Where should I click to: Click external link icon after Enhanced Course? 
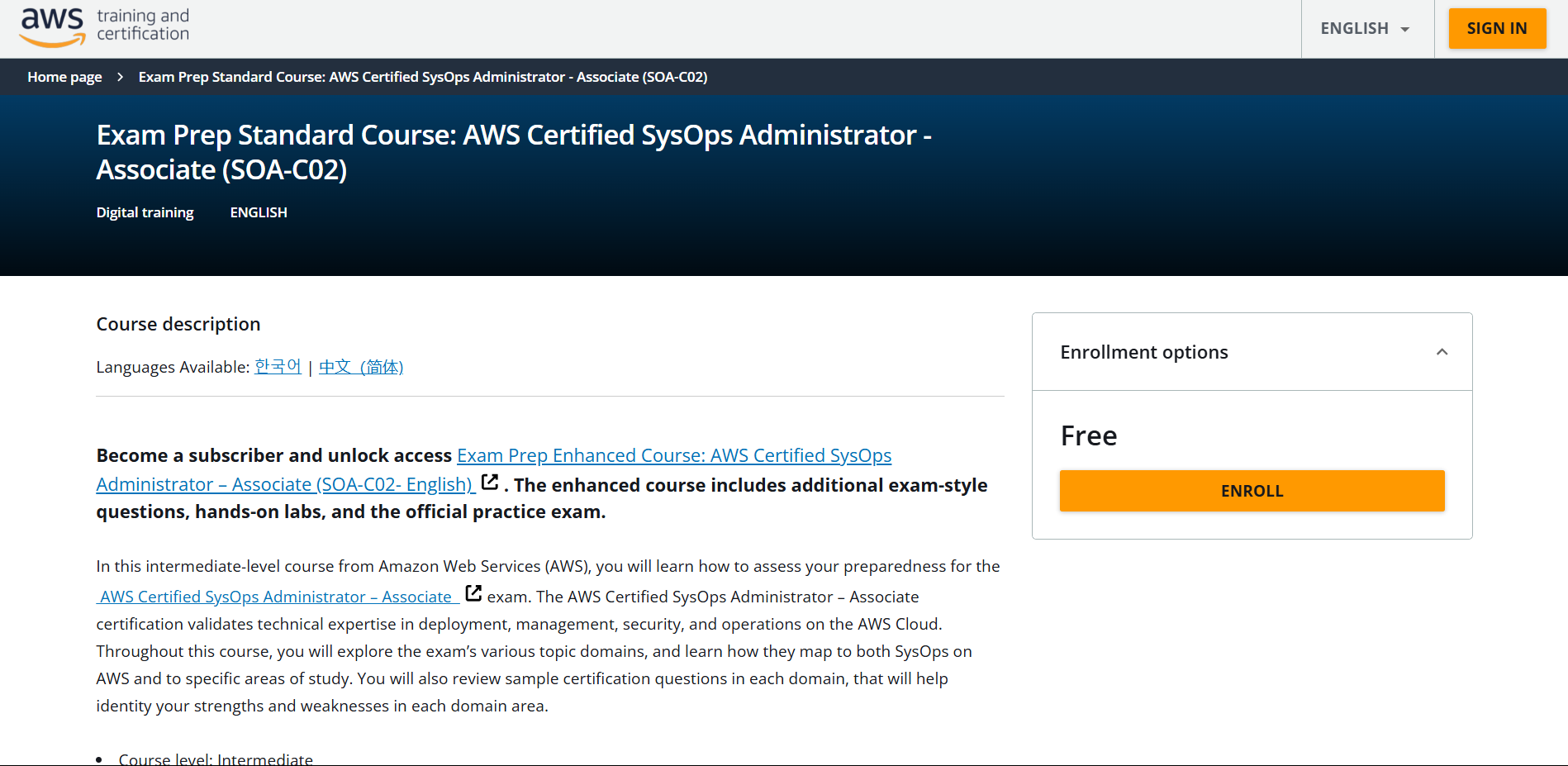[x=490, y=482]
